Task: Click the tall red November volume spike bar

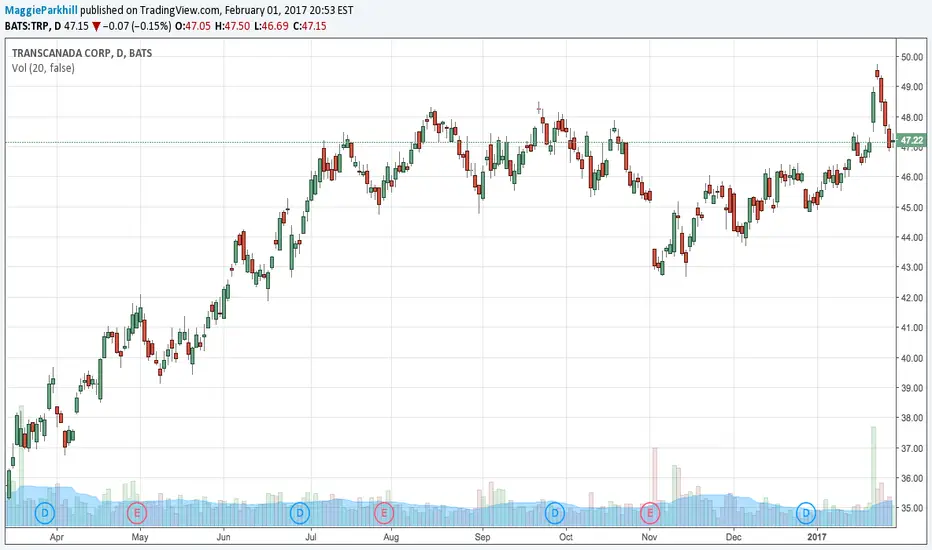Action: click(x=655, y=486)
